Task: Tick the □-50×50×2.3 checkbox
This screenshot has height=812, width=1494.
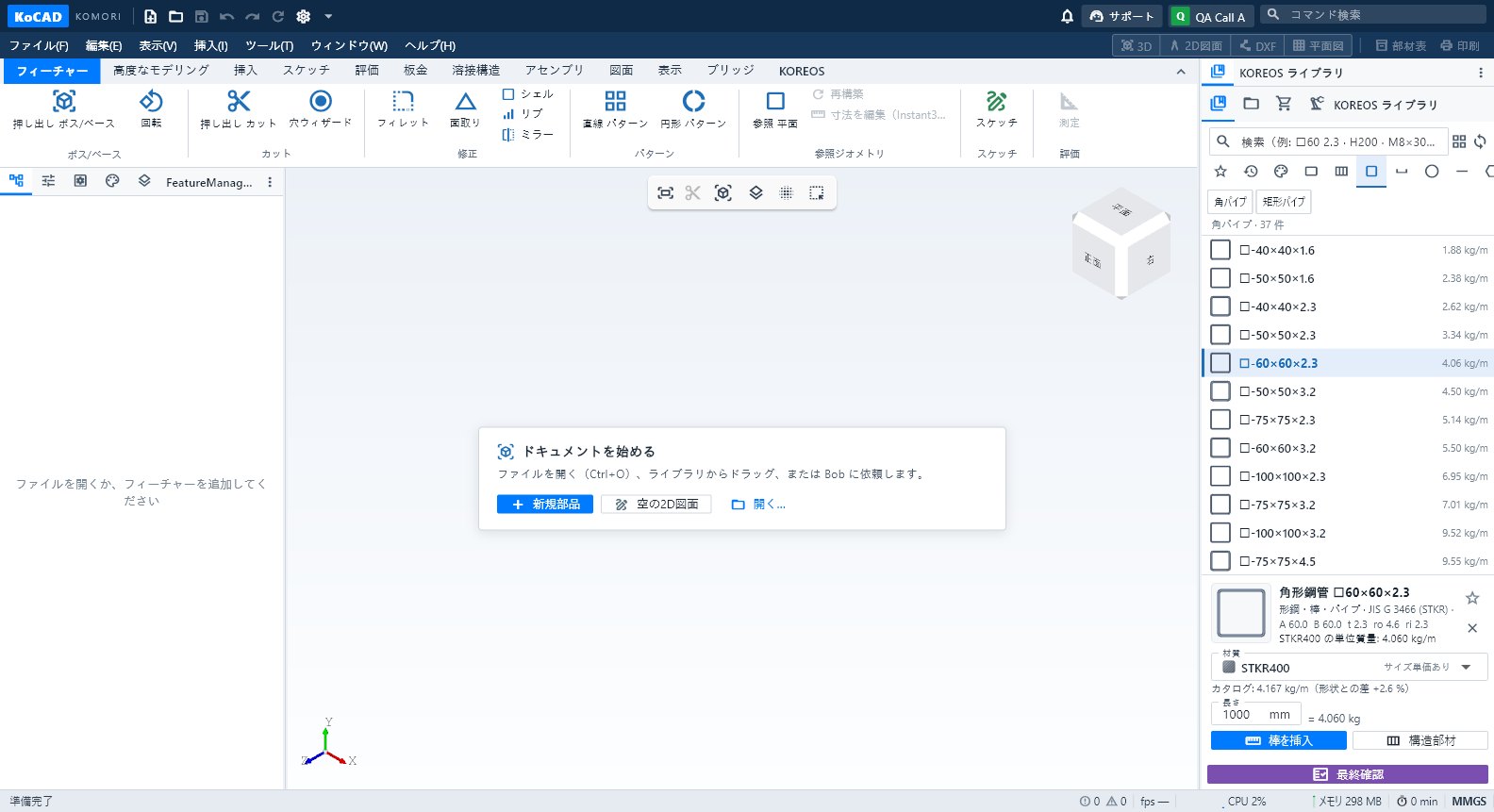Action: (1220, 335)
